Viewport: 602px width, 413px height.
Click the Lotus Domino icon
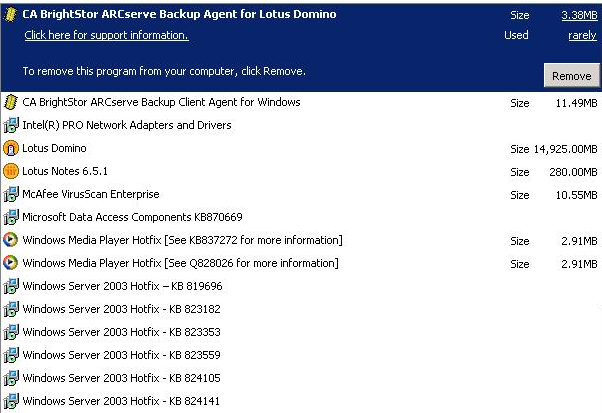(x=11, y=148)
